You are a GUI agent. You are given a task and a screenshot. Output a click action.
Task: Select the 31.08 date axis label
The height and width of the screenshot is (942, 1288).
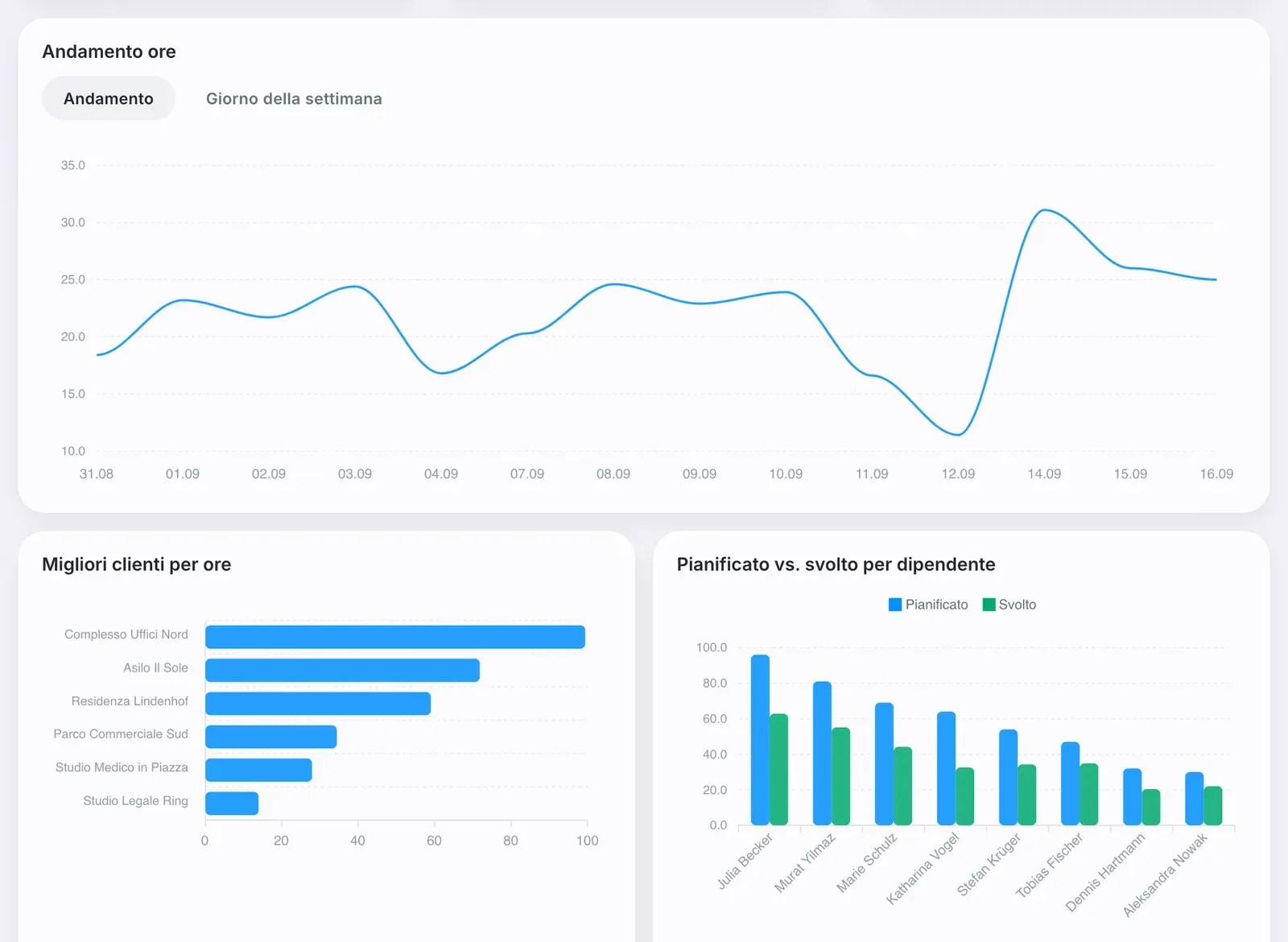point(97,474)
